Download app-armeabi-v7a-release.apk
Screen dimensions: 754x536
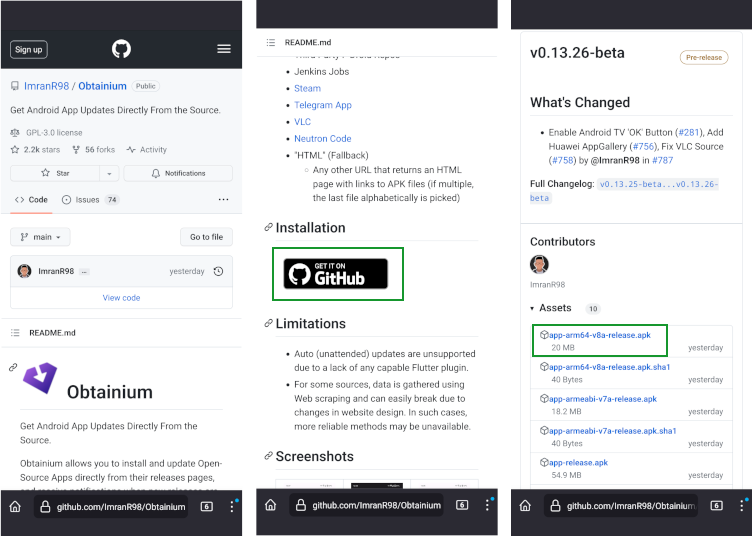click(x=603, y=399)
